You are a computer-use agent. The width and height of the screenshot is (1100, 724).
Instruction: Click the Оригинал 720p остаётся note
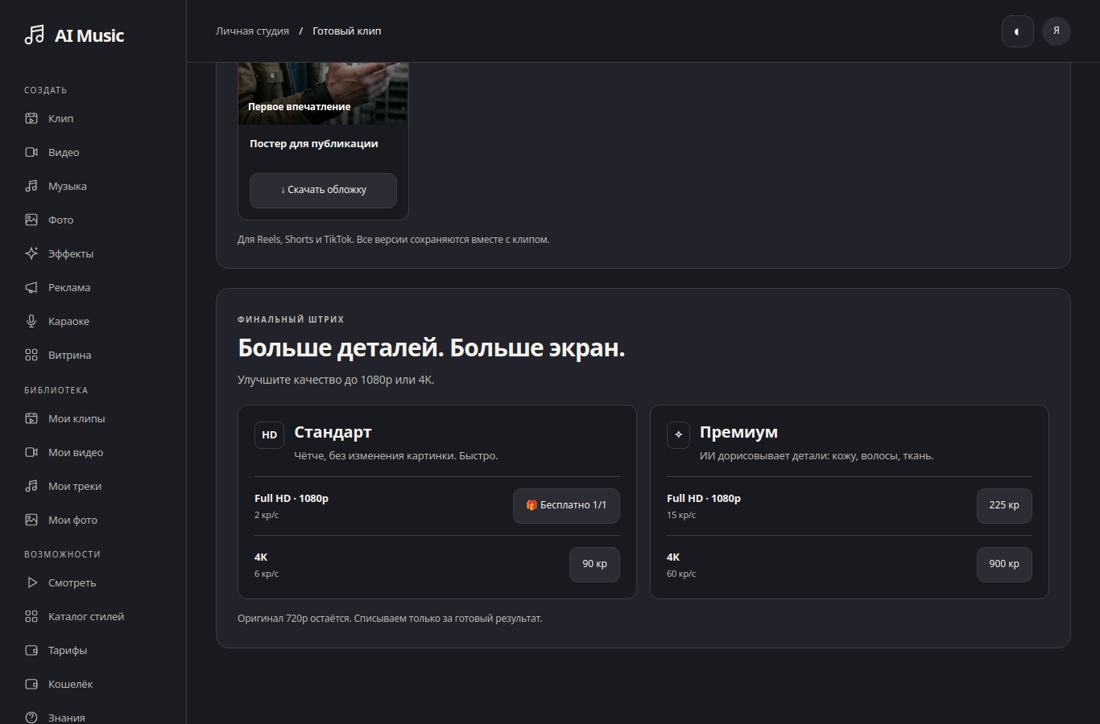click(389, 618)
